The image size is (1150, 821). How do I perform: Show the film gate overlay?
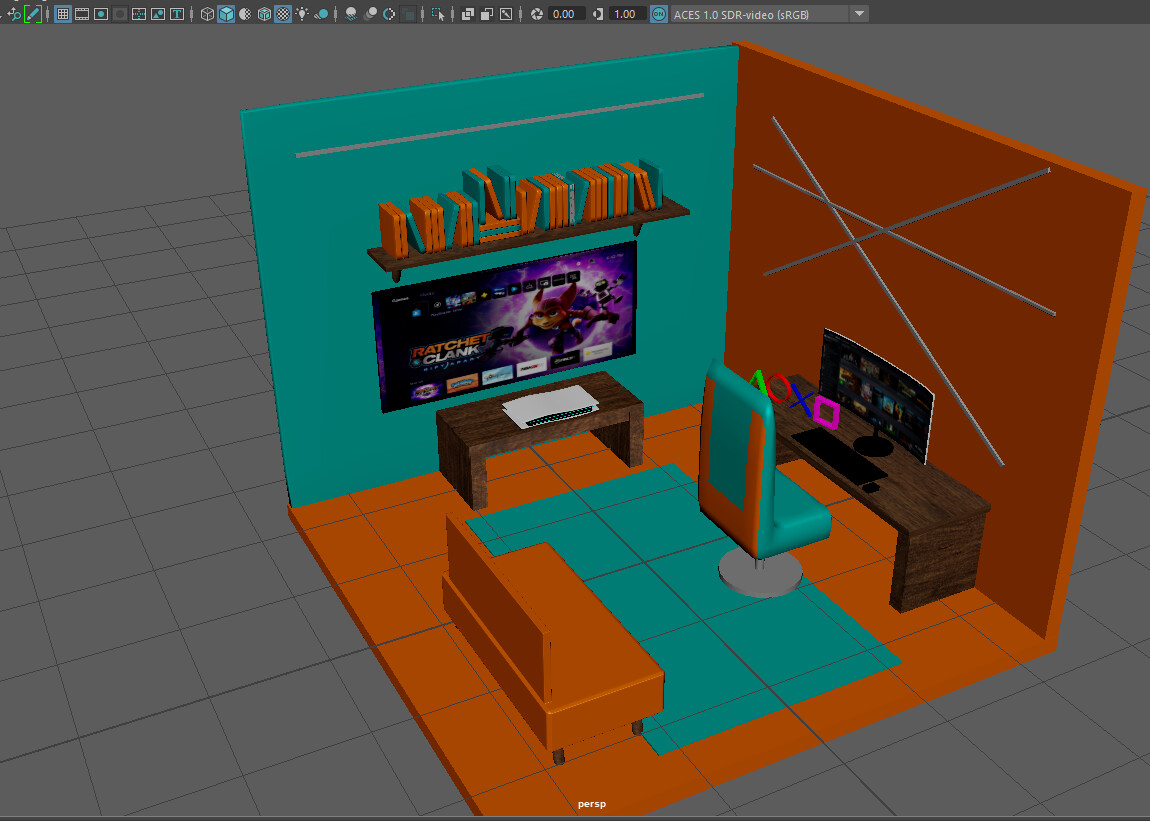pos(82,14)
